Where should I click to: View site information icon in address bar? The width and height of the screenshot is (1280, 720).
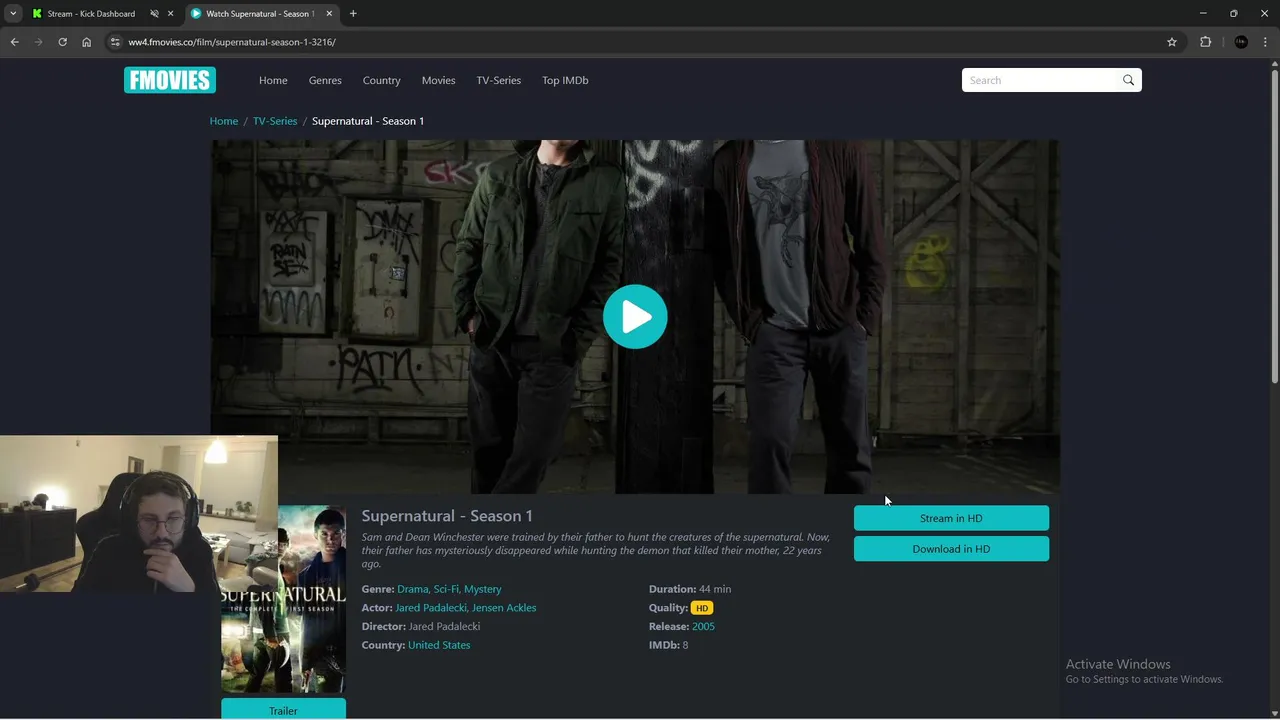pos(115,42)
